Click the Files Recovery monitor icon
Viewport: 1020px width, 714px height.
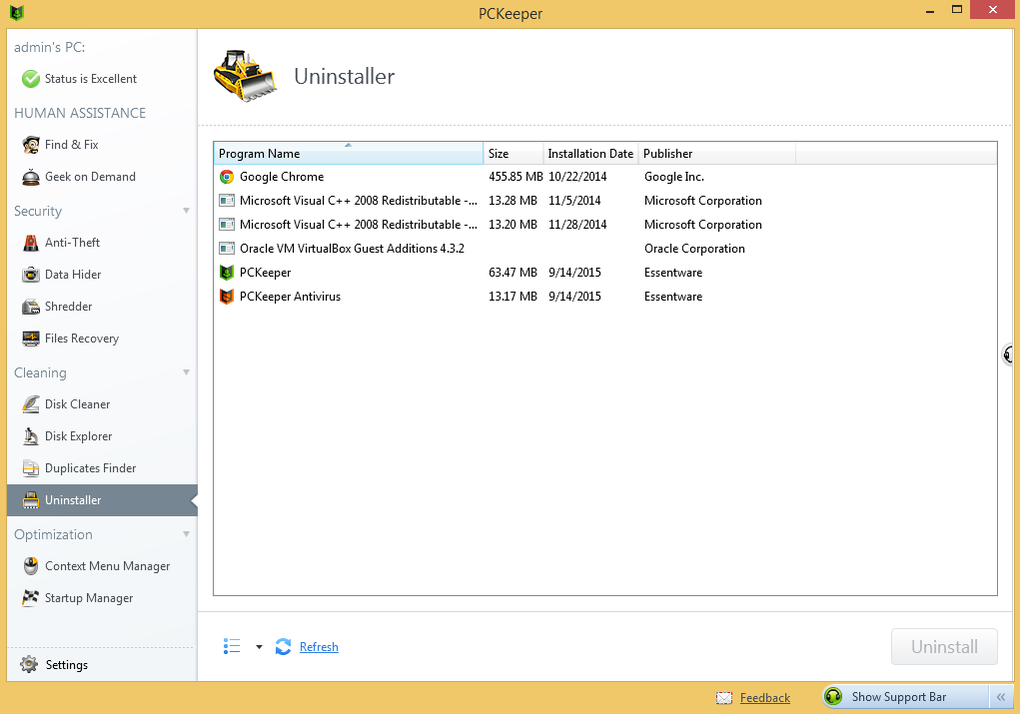pos(31,338)
